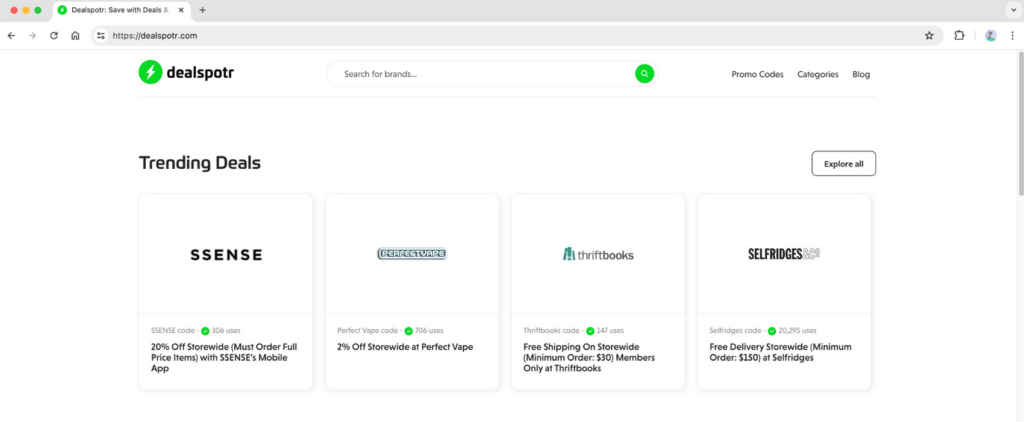Expand the tab search dropdown arrow
The image size is (1024, 422).
(x=1013, y=10)
